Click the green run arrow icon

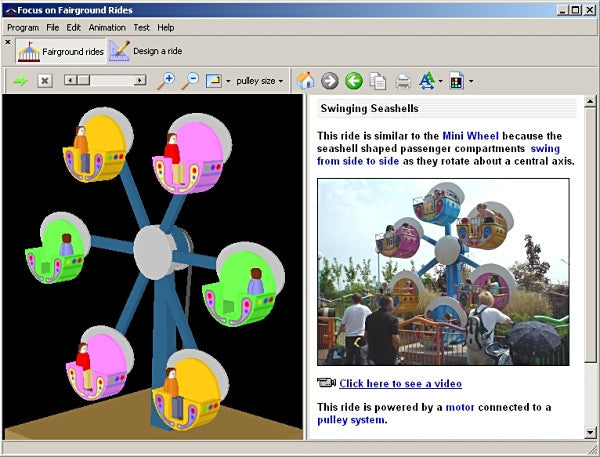[x=20, y=81]
